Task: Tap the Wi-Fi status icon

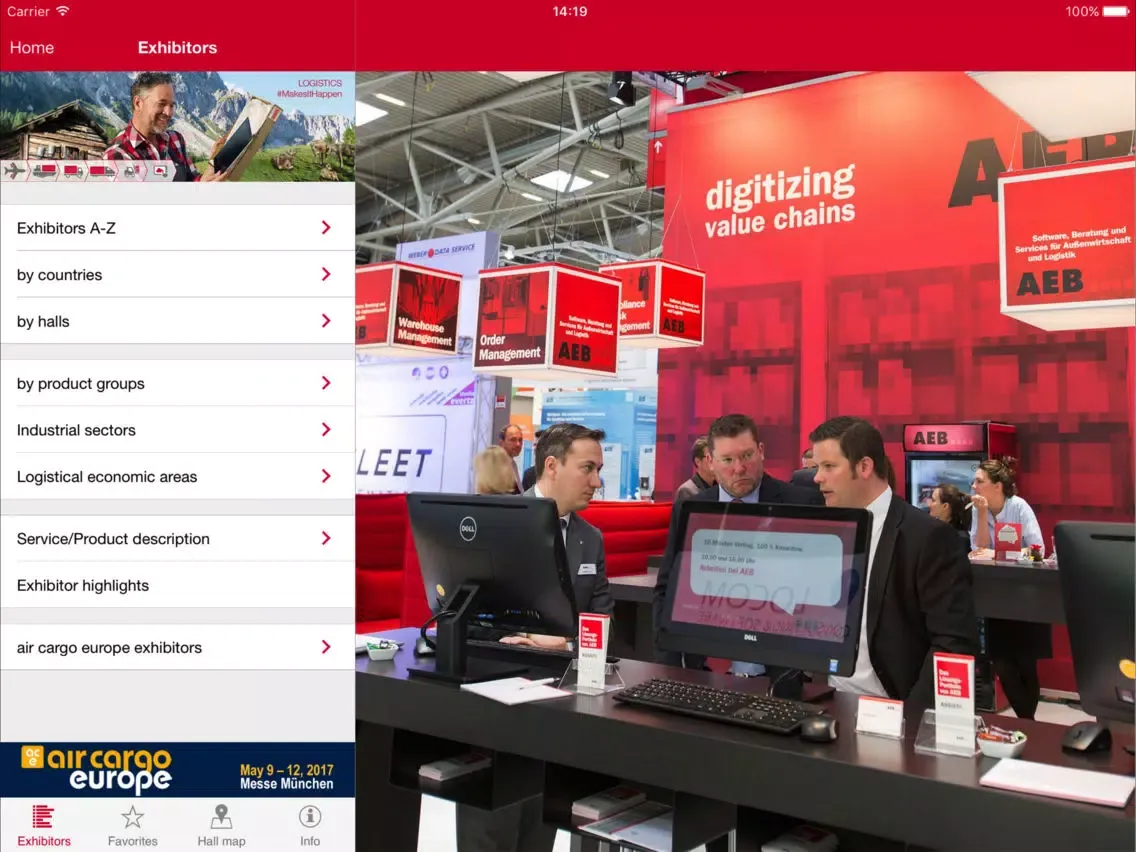Action: [x=63, y=11]
